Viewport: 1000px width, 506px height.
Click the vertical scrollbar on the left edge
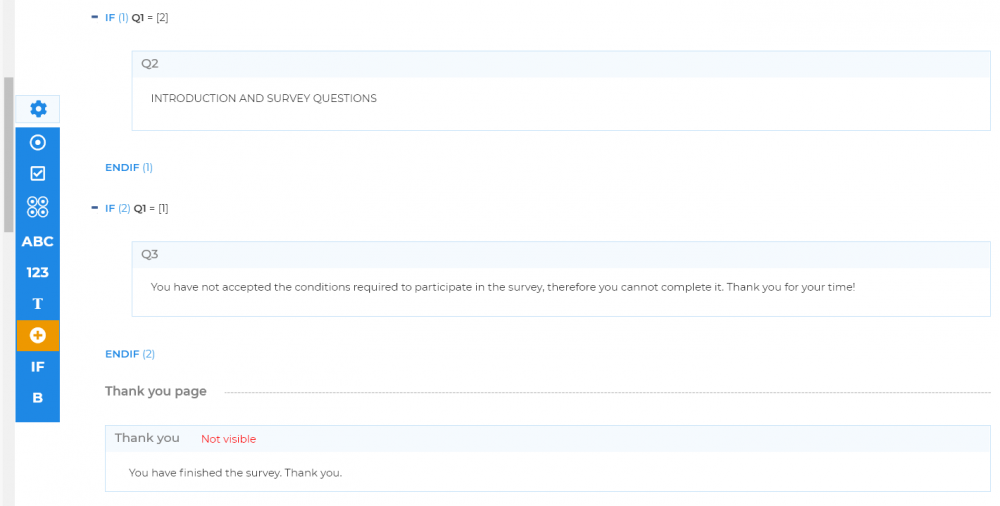tap(8, 155)
